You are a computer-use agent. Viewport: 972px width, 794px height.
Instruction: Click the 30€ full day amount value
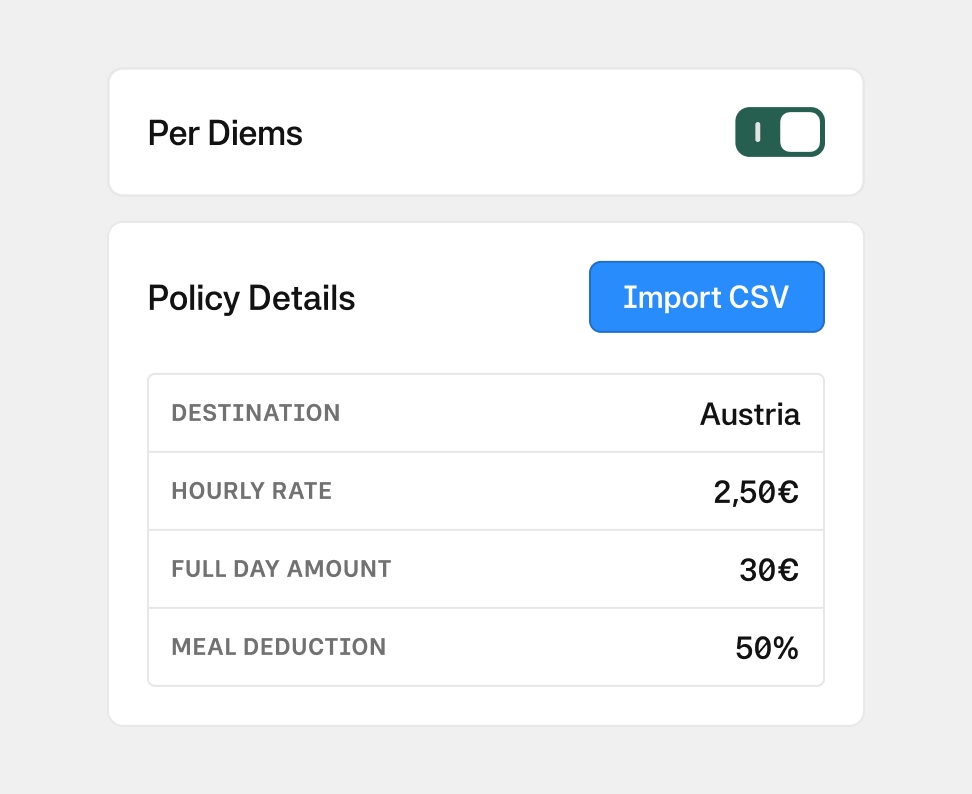click(x=769, y=570)
